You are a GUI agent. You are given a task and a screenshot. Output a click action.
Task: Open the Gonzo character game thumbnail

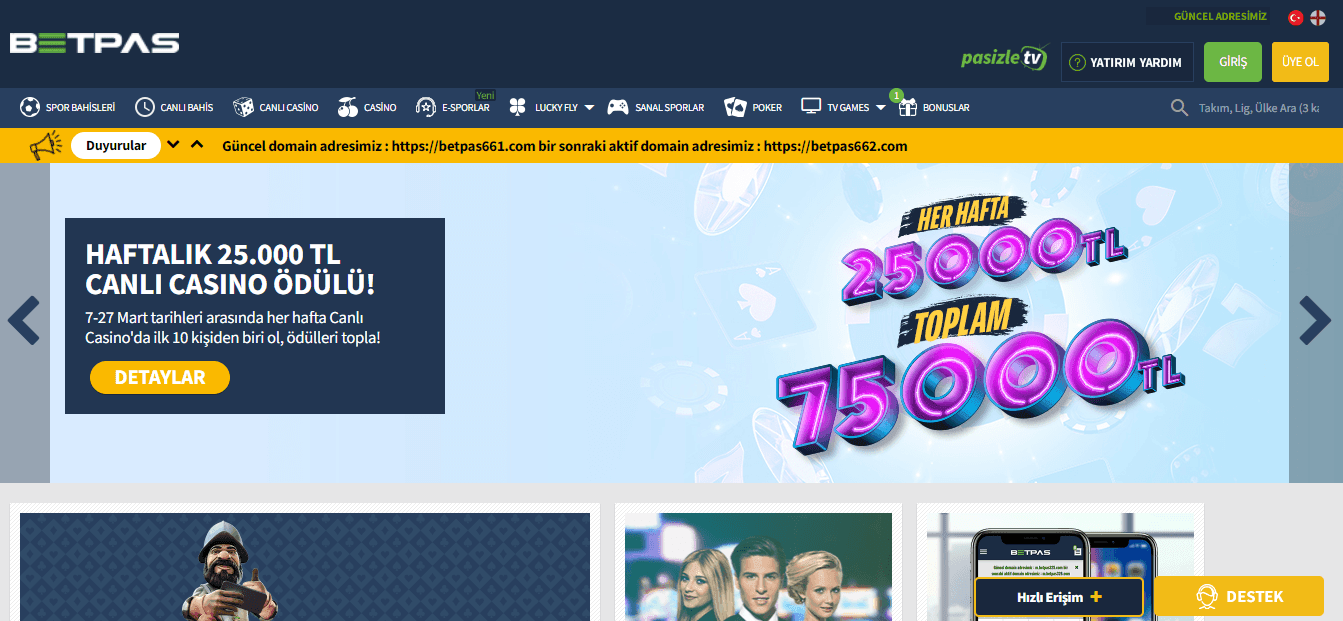pos(305,567)
